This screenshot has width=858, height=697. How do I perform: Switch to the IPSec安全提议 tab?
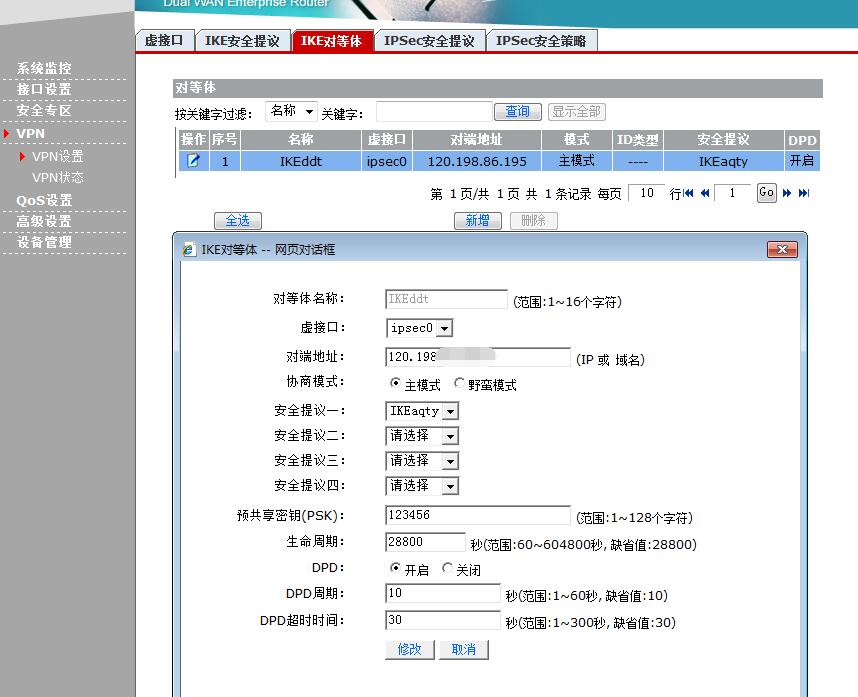430,40
